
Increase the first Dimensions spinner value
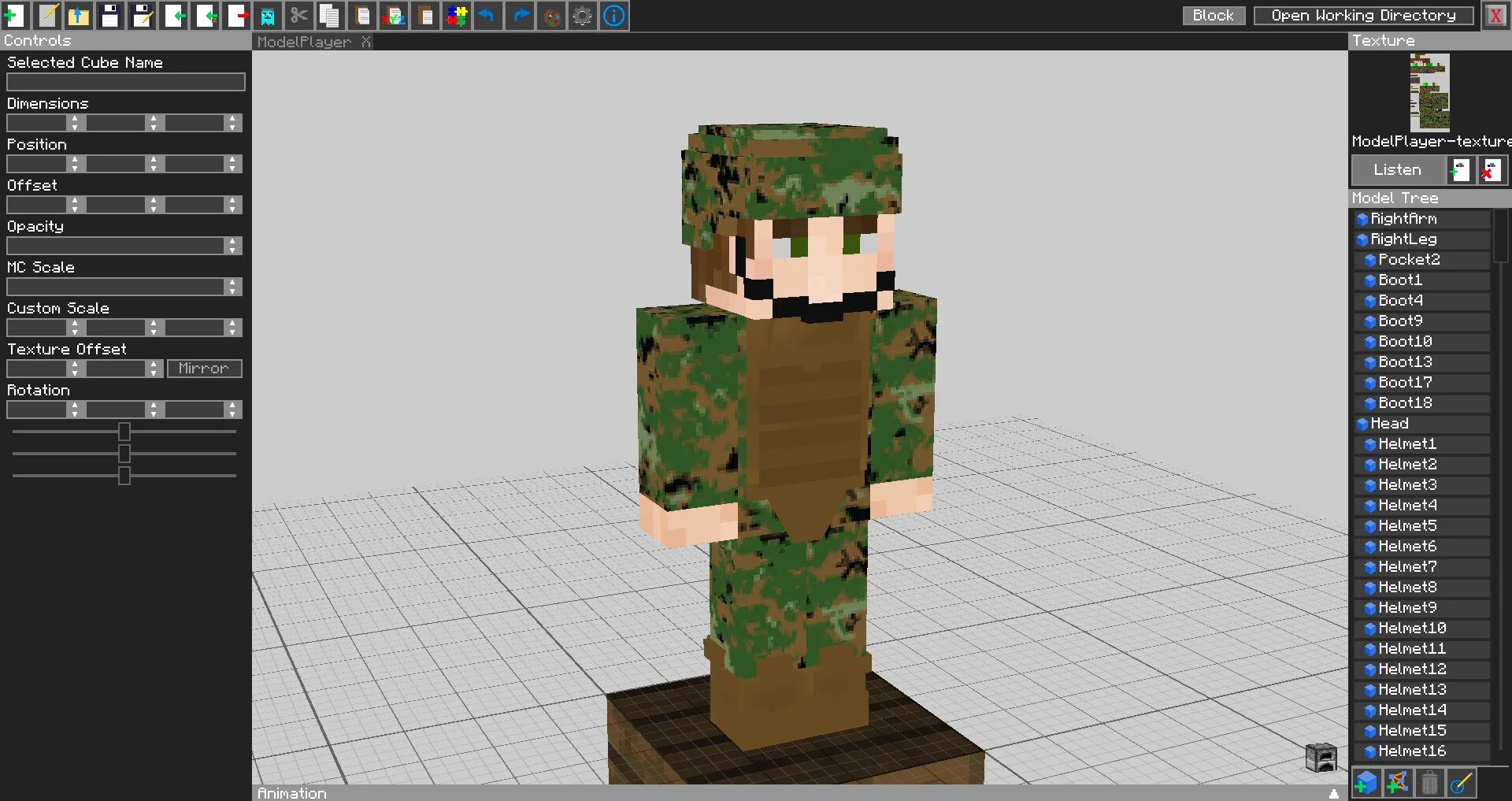coord(75,118)
